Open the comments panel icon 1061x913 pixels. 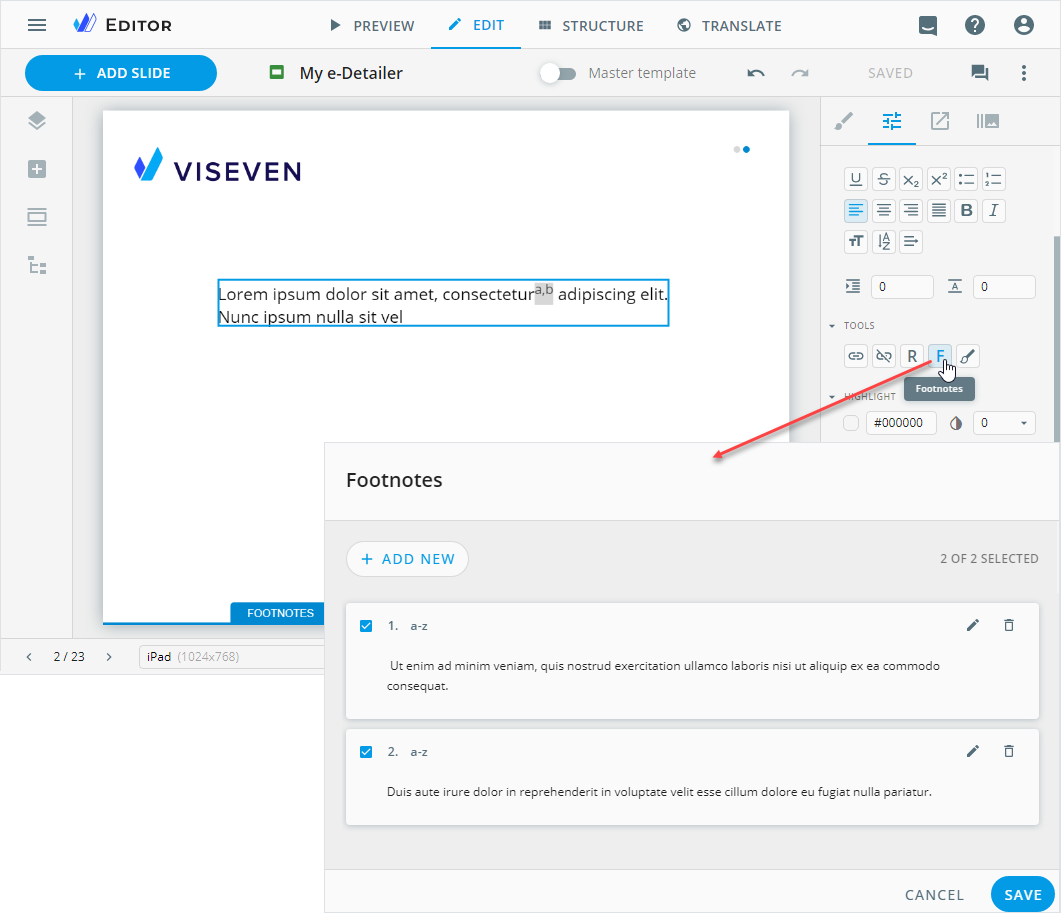[979, 73]
